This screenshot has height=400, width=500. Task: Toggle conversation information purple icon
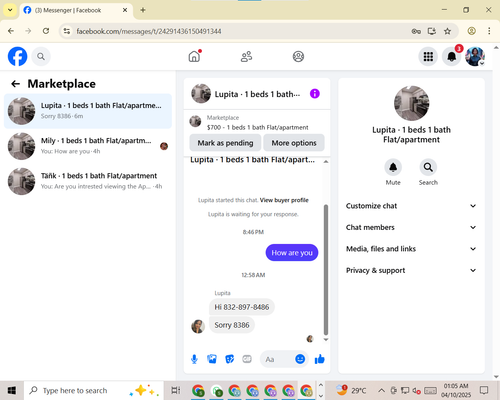(x=315, y=94)
